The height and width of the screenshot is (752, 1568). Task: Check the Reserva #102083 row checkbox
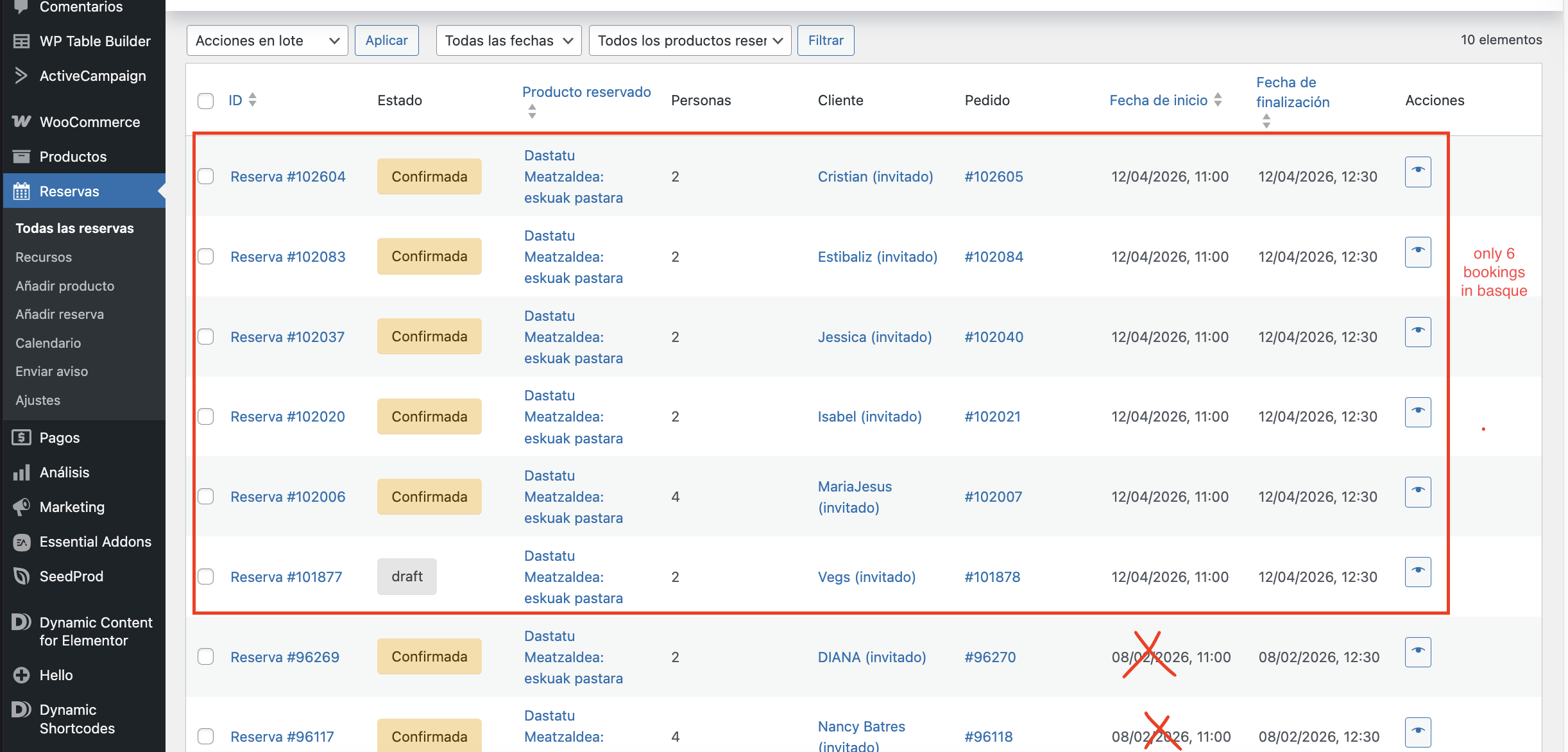coord(205,257)
